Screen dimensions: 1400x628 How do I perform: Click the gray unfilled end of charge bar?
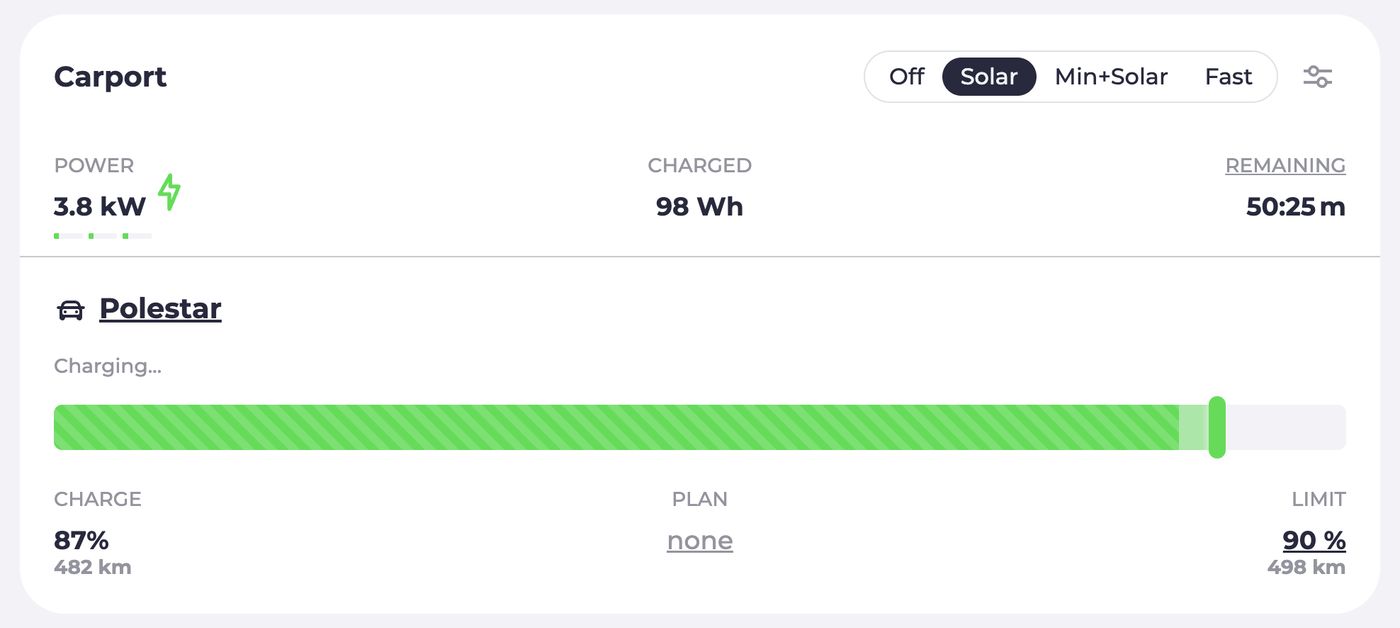tap(1286, 427)
